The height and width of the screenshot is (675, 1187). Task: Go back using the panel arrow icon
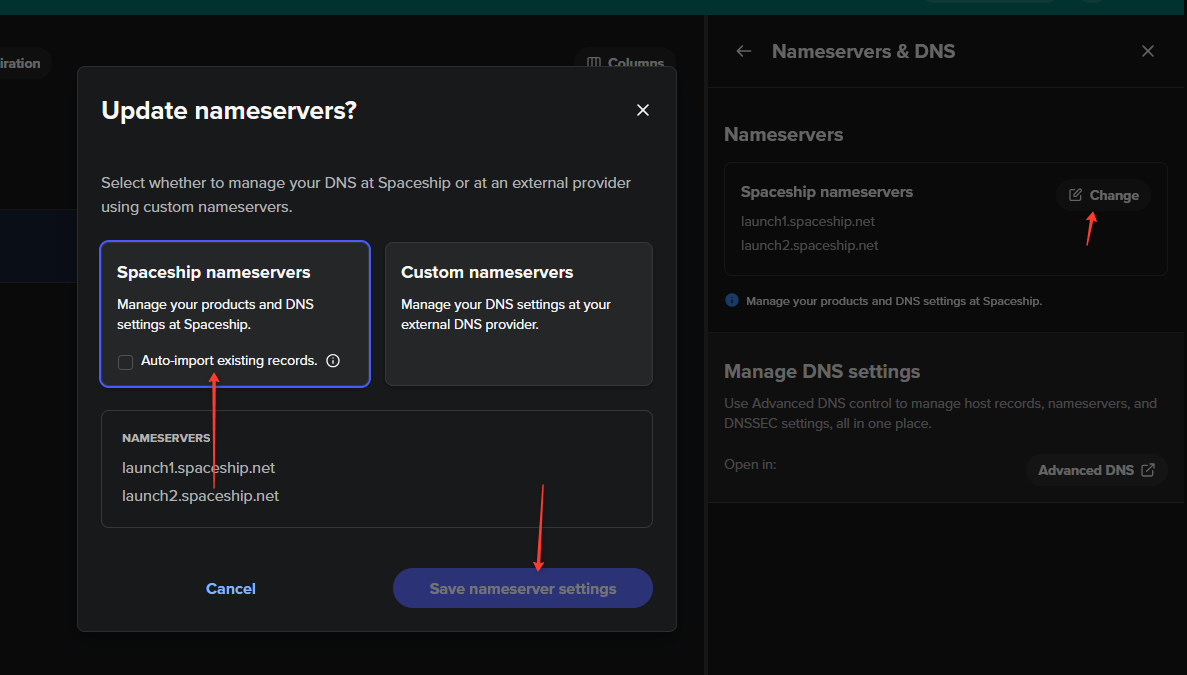(743, 51)
